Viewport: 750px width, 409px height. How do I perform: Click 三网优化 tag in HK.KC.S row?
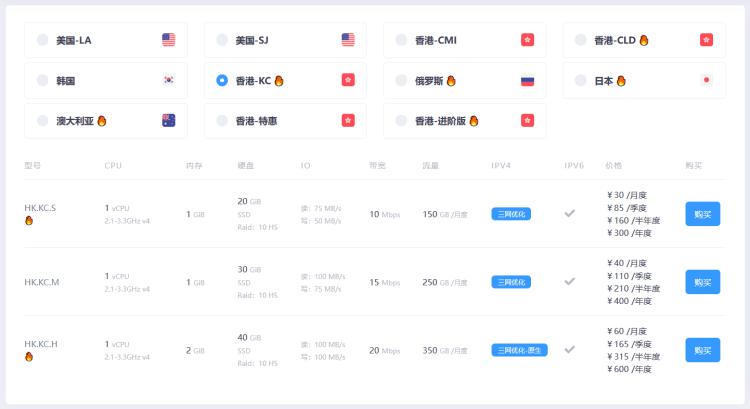[511, 214]
